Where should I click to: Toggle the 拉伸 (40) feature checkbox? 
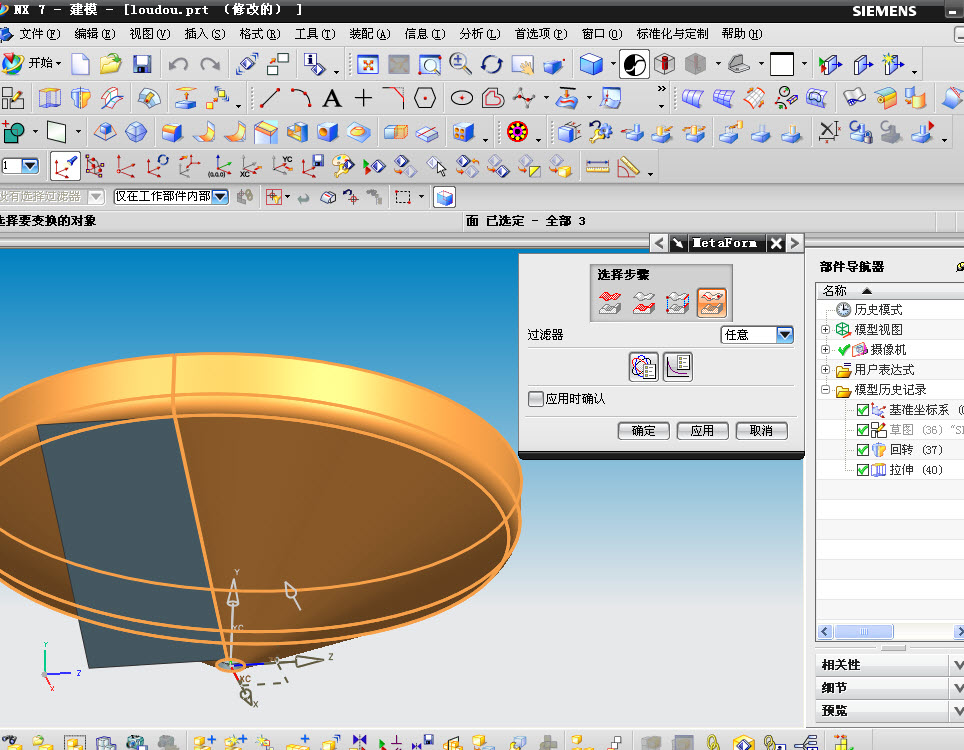[x=864, y=470]
